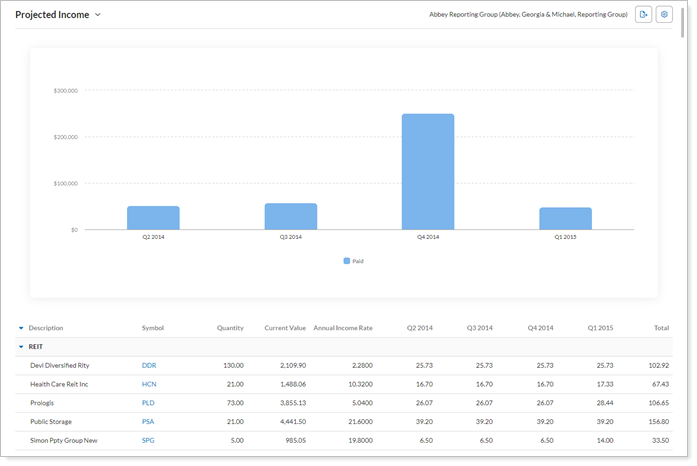Open the report settings gear icon

664,15
